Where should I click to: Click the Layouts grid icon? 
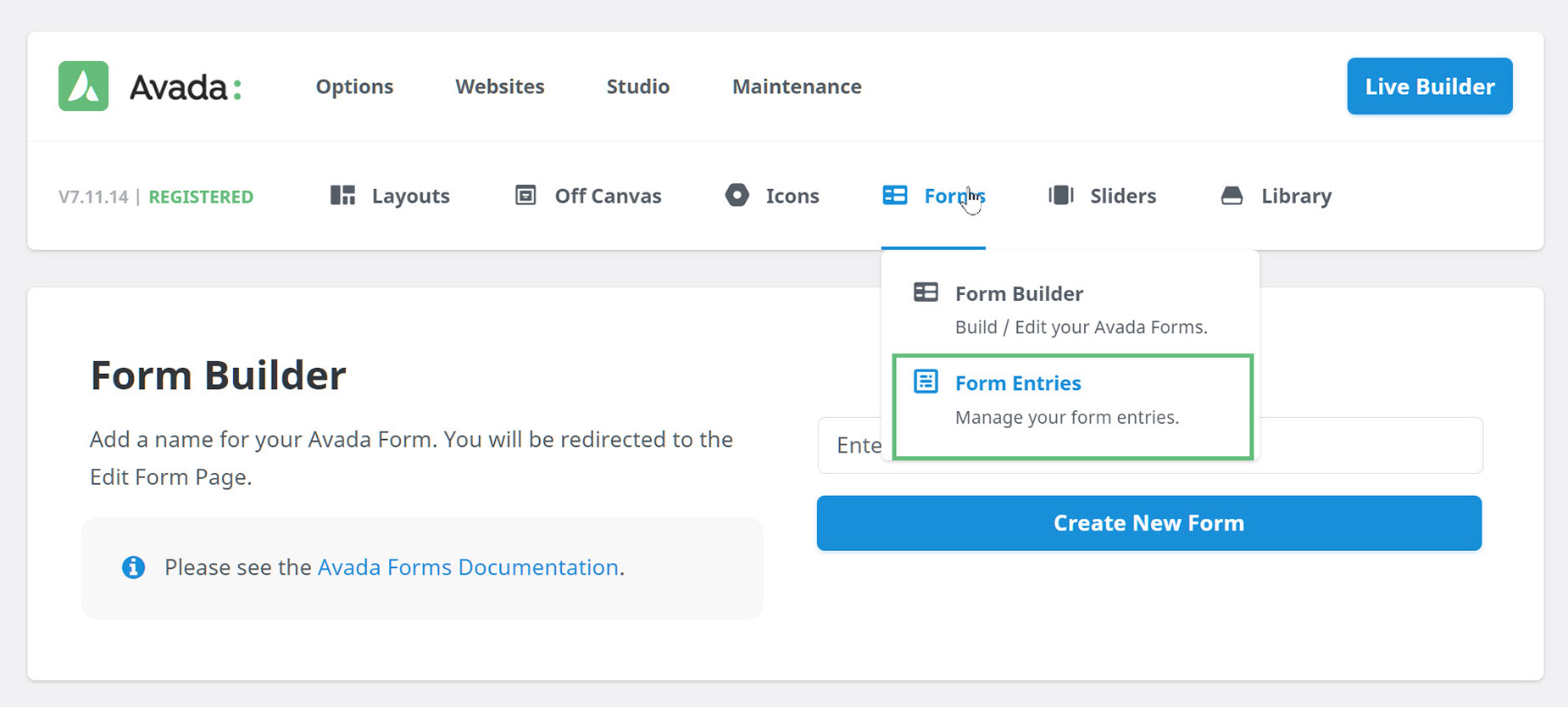point(342,196)
